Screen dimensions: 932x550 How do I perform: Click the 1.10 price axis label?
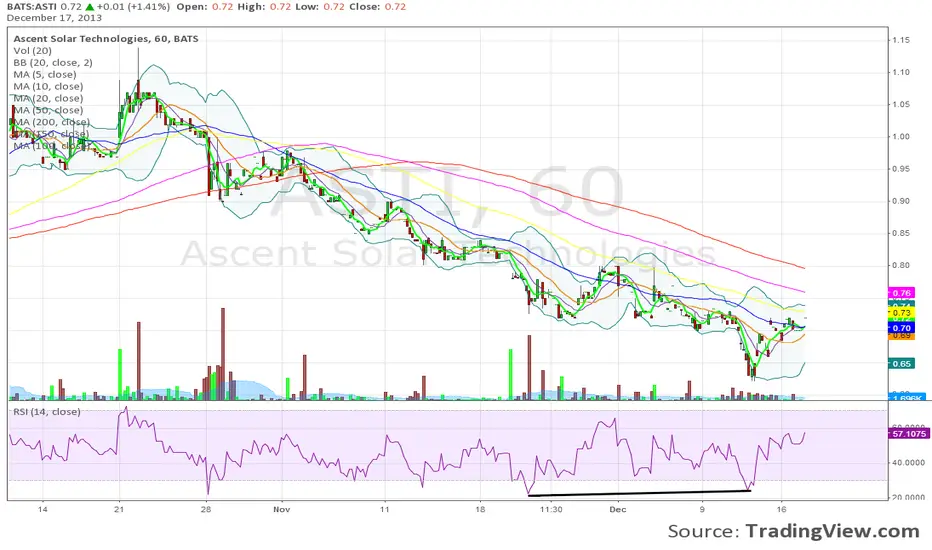pyautogui.click(x=901, y=72)
